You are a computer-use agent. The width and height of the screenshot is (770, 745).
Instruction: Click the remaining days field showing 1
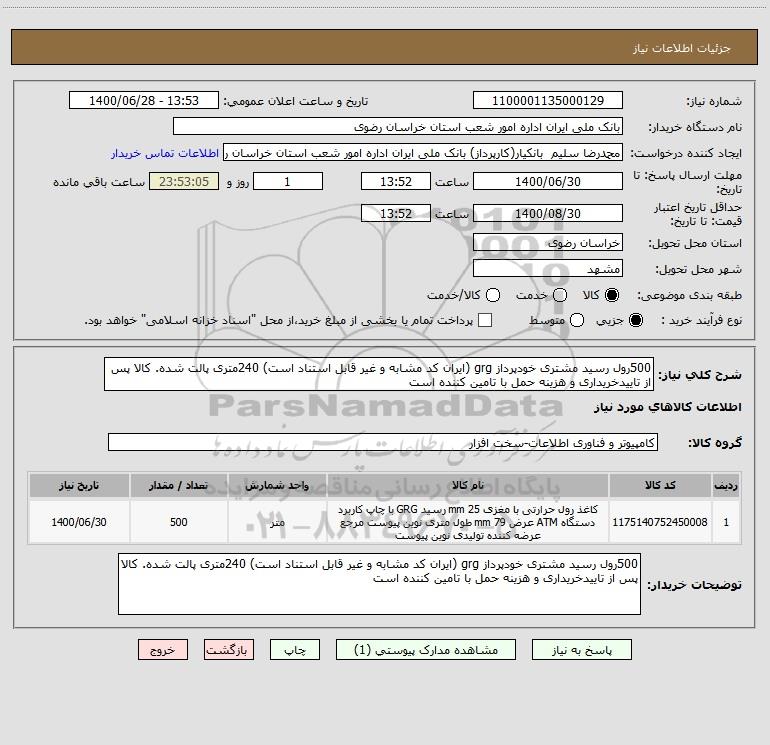[288, 181]
